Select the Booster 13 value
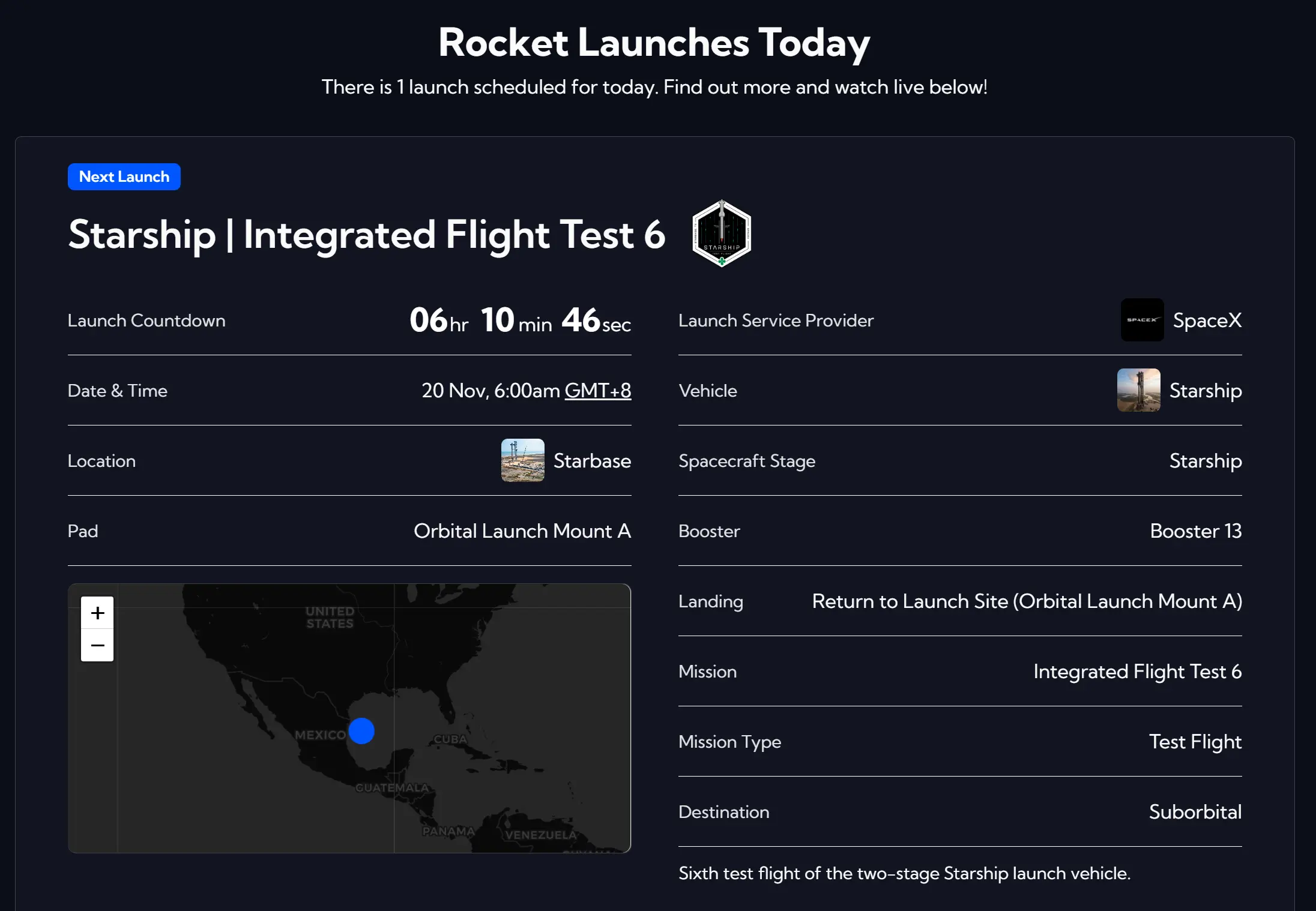1316x911 pixels. [x=1195, y=531]
